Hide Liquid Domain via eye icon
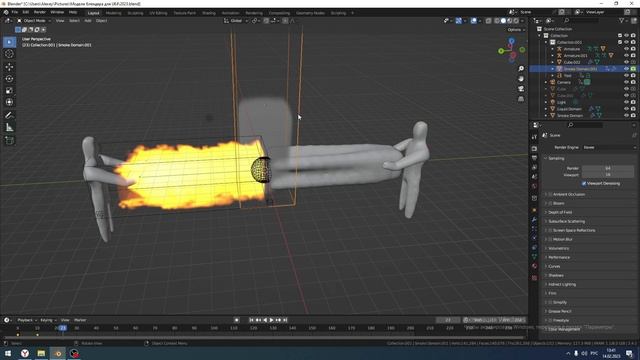The width and height of the screenshot is (640, 360). tap(626, 109)
